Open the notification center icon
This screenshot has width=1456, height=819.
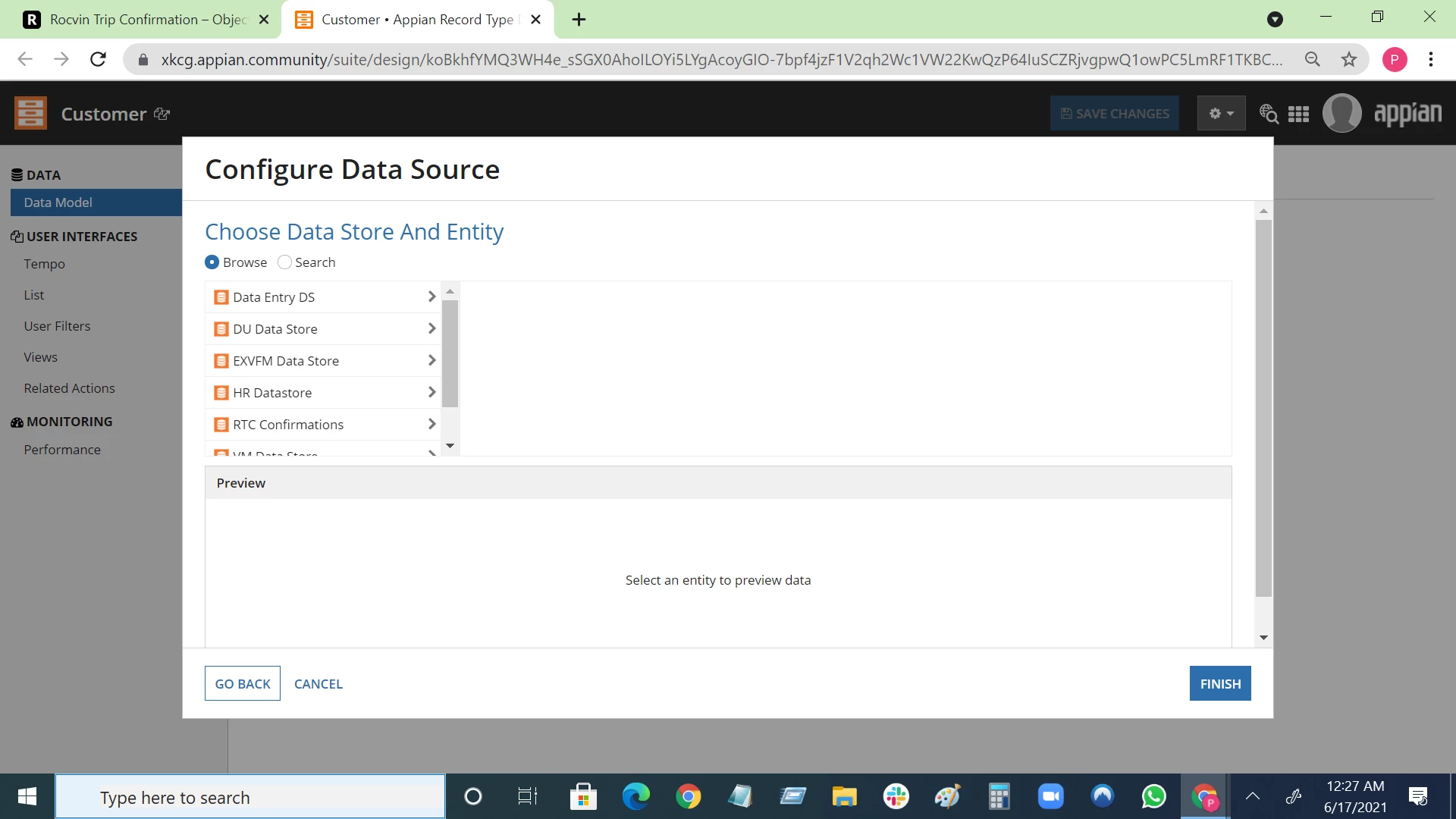click(1418, 796)
